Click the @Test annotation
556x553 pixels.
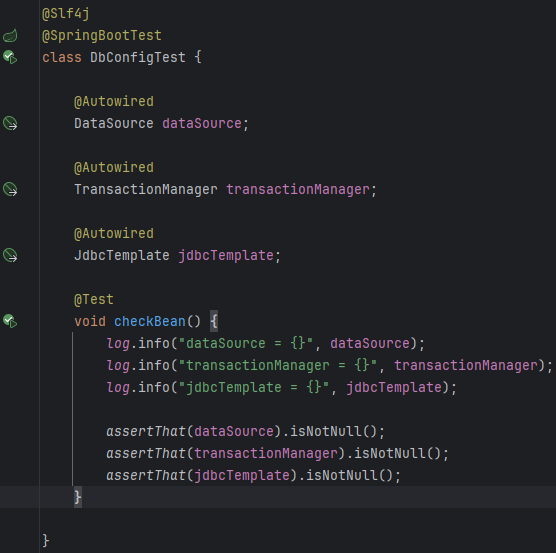[x=94, y=300]
